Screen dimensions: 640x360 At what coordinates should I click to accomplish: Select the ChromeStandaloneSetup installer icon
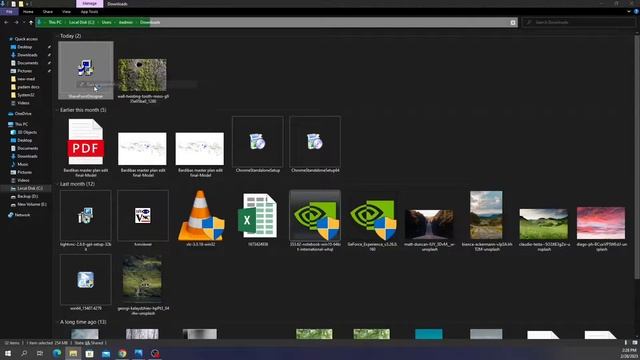tap(258, 142)
